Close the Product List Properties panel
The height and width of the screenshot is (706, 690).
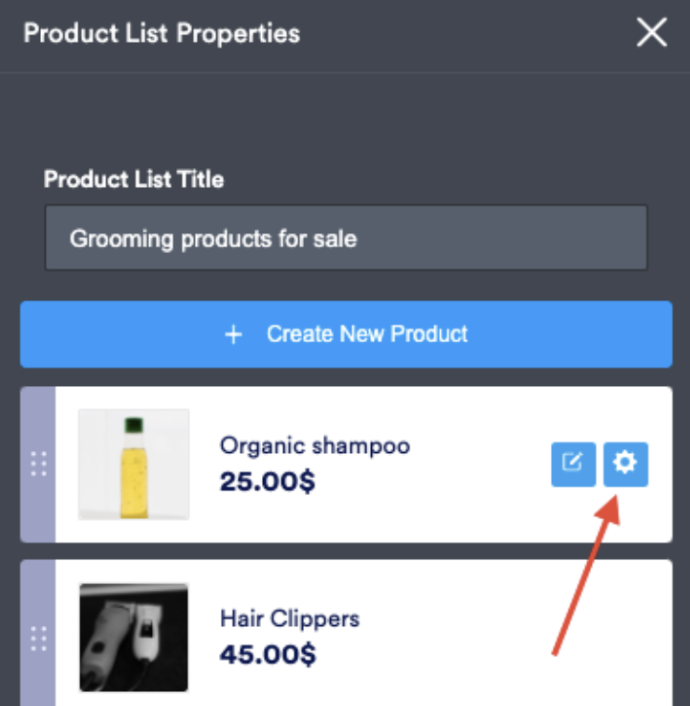coord(652,33)
